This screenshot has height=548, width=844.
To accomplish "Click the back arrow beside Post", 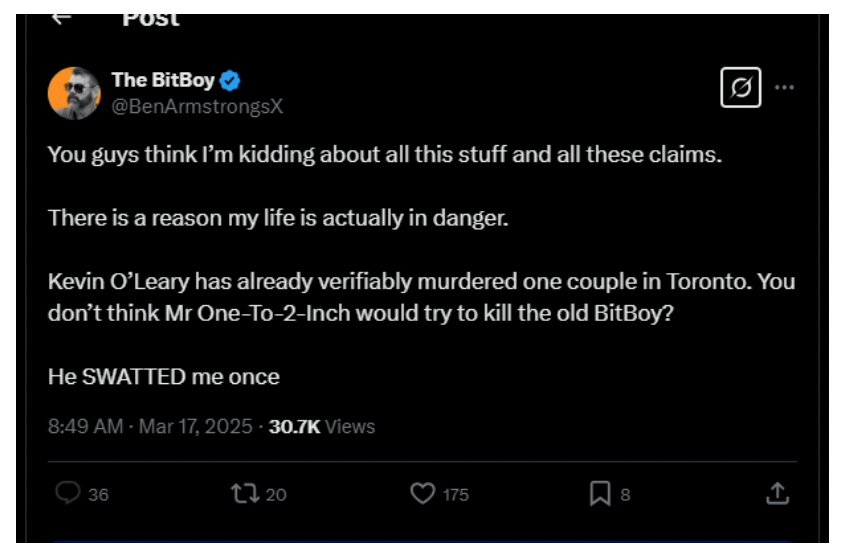I will point(62,19).
